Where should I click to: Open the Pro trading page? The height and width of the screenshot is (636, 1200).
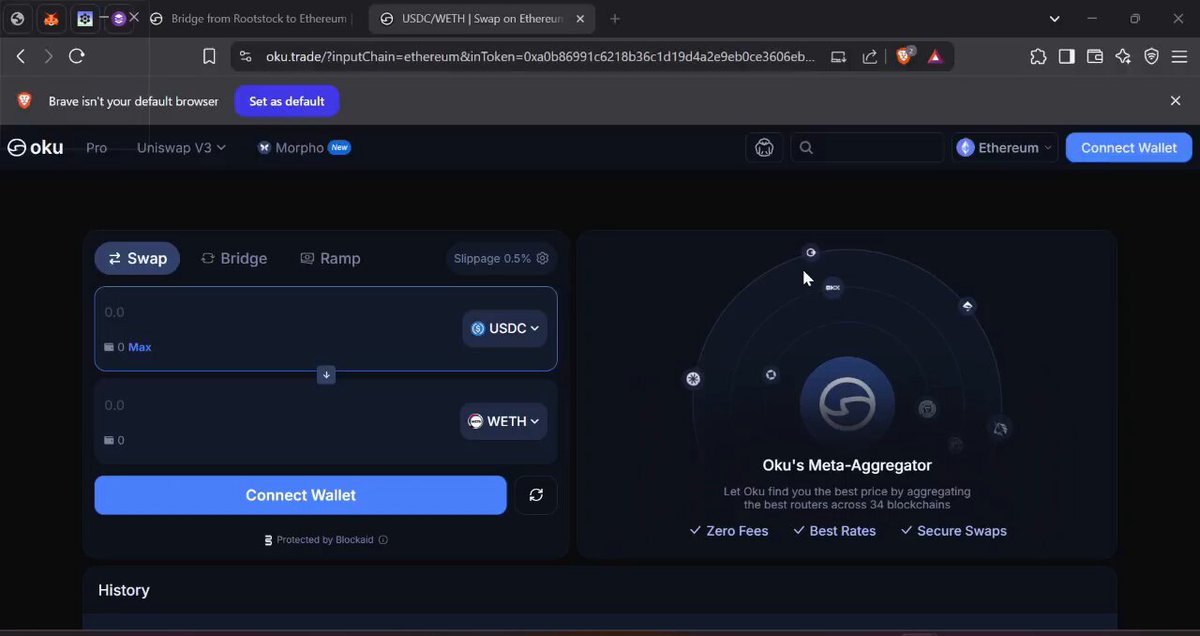[97, 148]
